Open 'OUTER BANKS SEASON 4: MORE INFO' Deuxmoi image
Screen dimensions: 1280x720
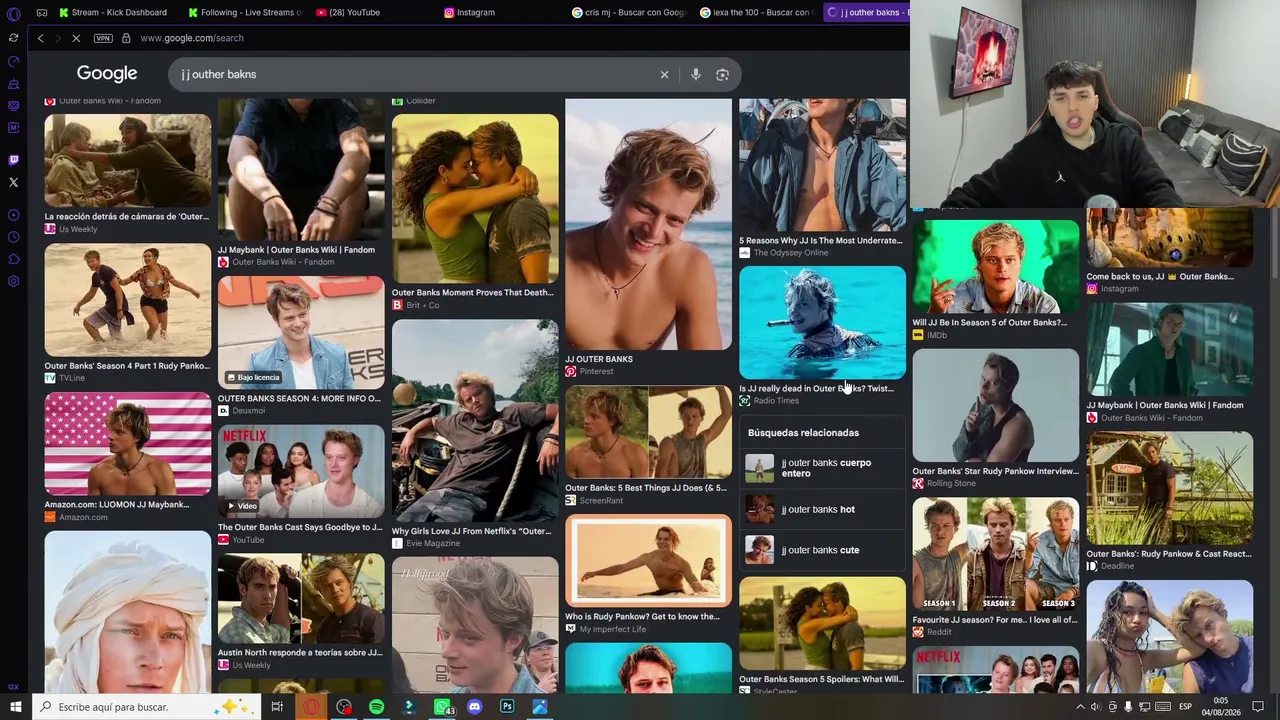[x=301, y=333]
